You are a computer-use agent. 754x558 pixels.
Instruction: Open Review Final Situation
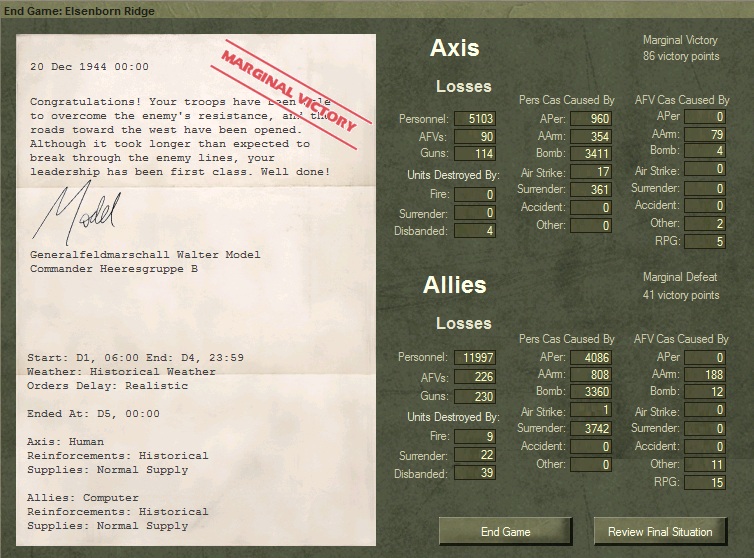(660, 532)
